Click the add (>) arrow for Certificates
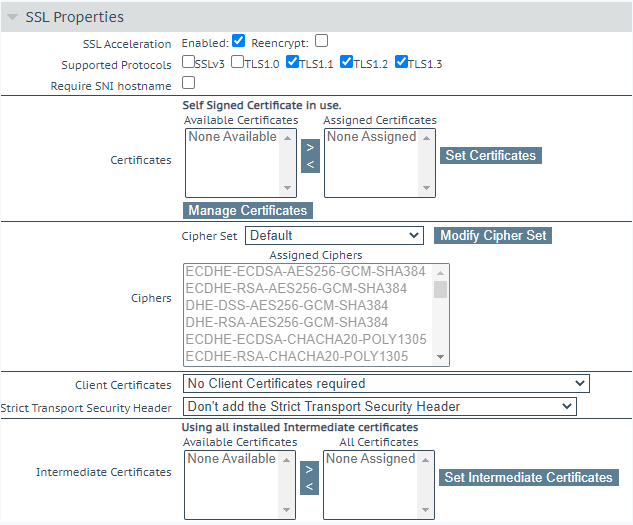The image size is (633, 525). (310, 148)
